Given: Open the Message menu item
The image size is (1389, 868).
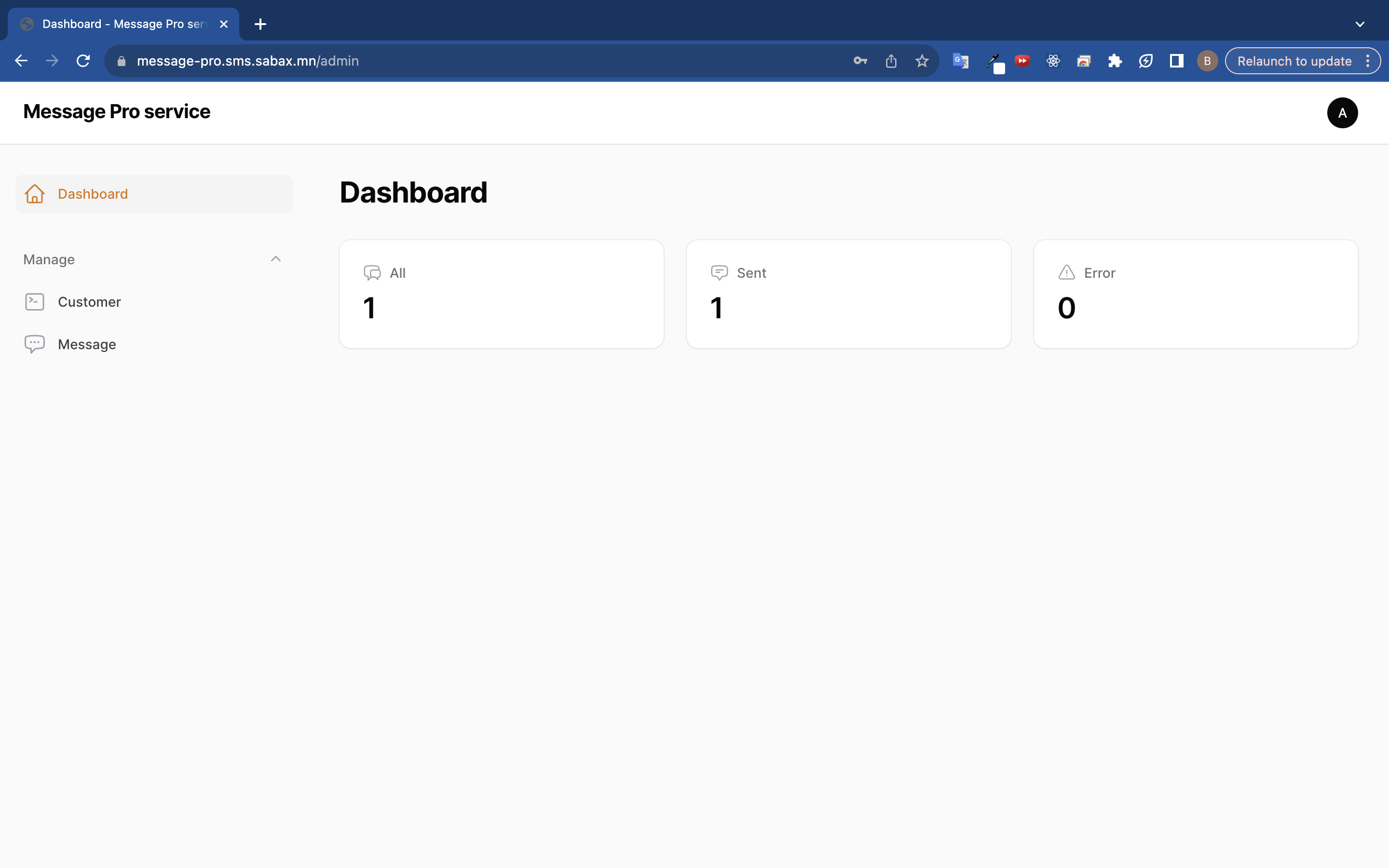Looking at the screenshot, I should [87, 344].
